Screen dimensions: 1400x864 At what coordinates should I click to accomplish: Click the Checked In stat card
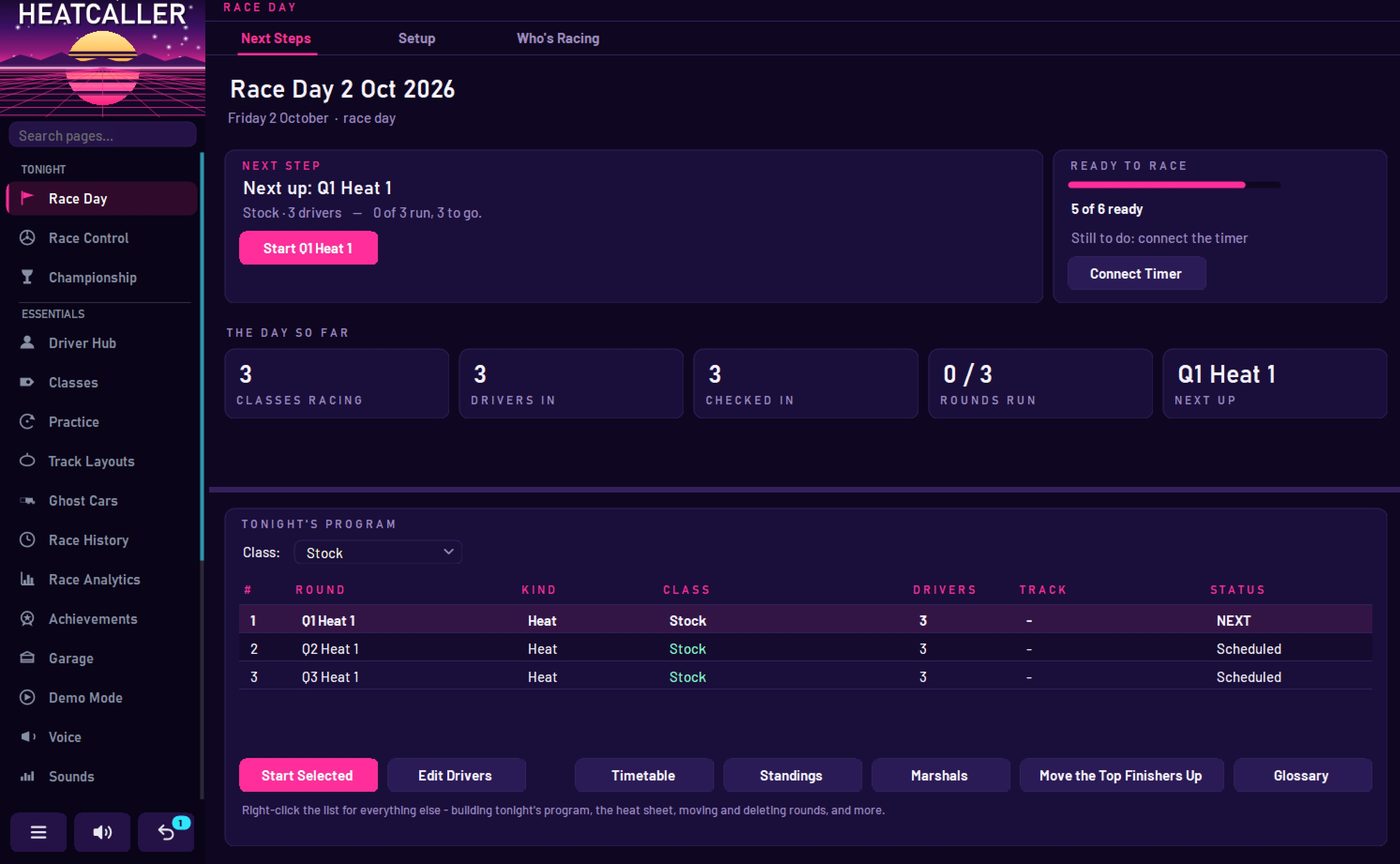tap(805, 383)
